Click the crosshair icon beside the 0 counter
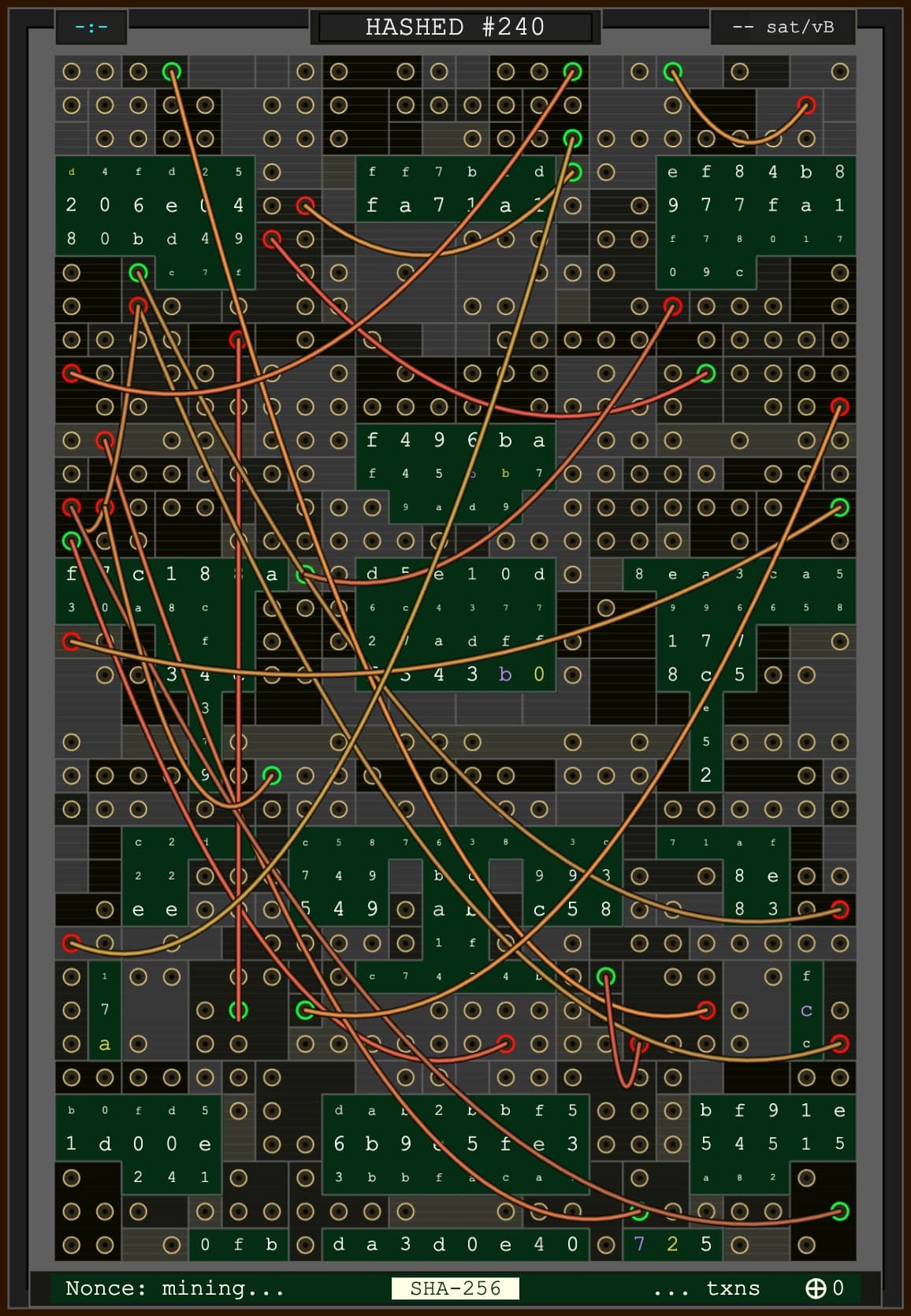 [815, 1288]
